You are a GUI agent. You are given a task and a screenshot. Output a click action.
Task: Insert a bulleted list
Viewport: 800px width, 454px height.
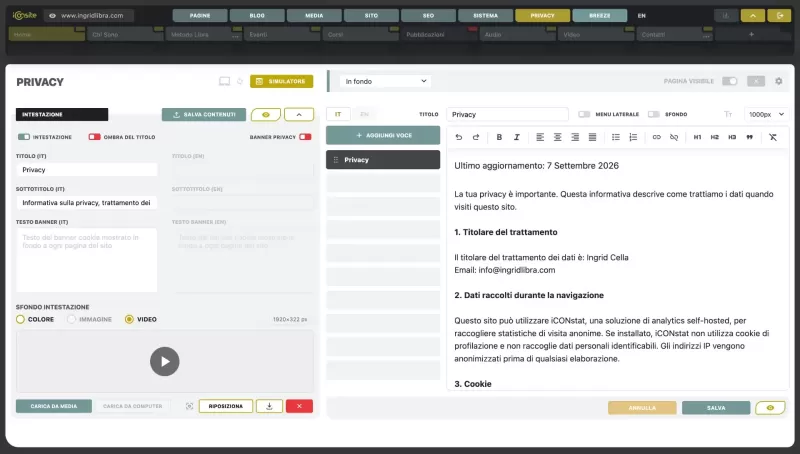[x=616, y=137]
